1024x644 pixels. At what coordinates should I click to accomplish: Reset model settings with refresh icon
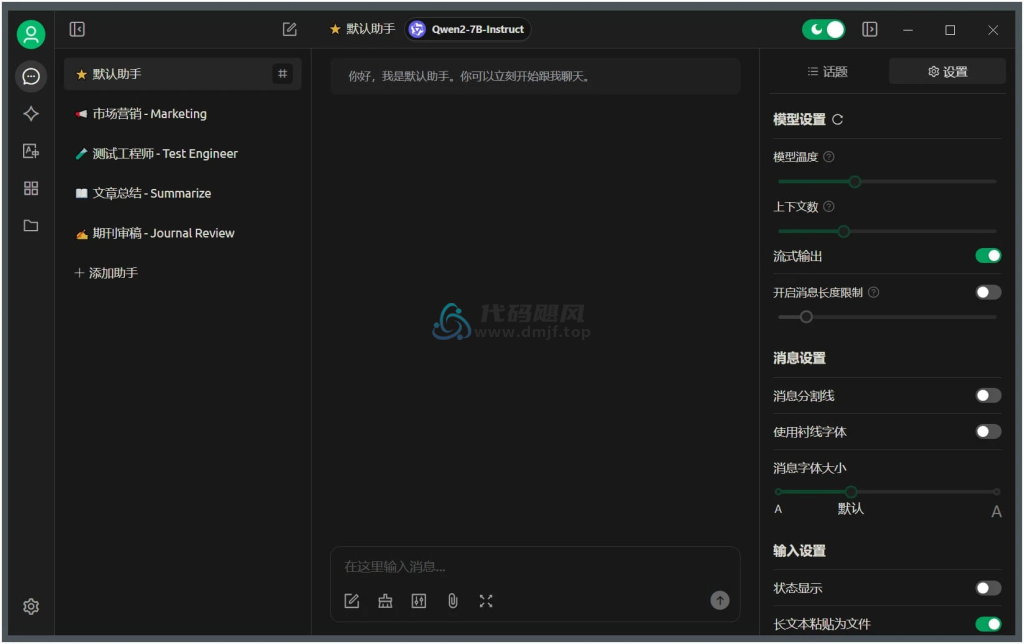click(x=837, y=120)
